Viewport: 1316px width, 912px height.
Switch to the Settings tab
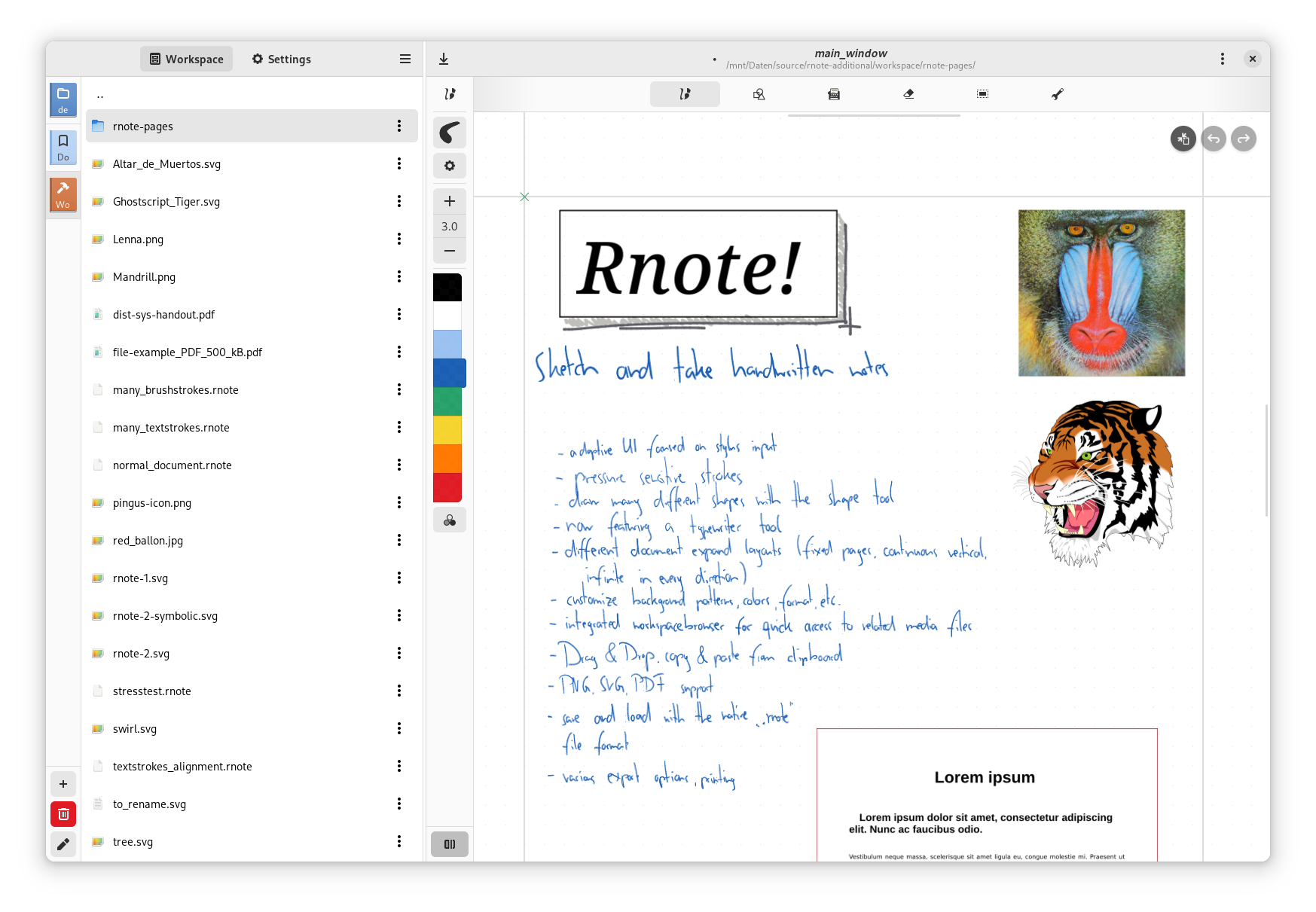click(281, 59)
